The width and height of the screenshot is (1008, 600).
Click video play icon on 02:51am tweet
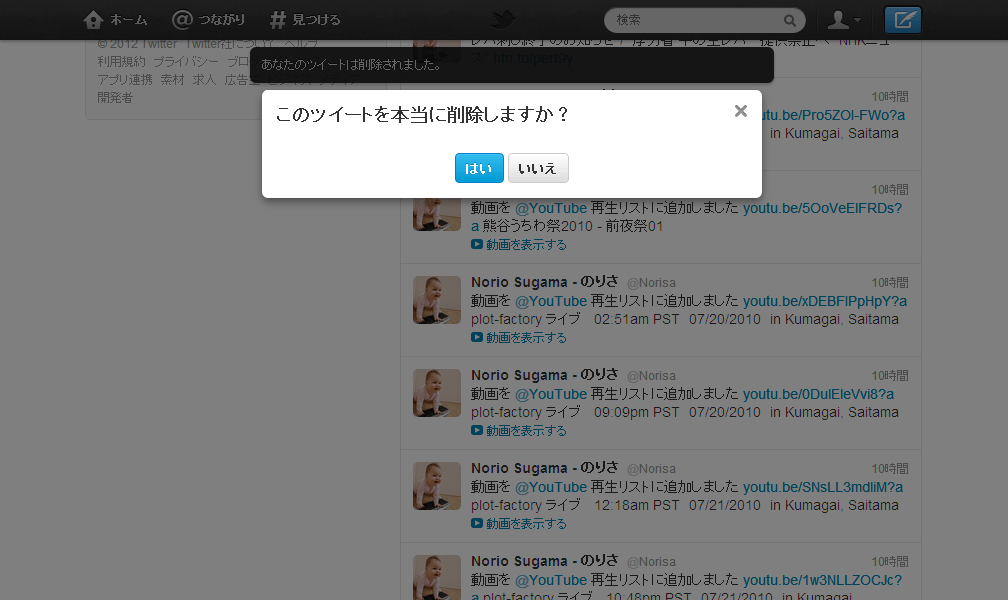click(x=477, y=337)
